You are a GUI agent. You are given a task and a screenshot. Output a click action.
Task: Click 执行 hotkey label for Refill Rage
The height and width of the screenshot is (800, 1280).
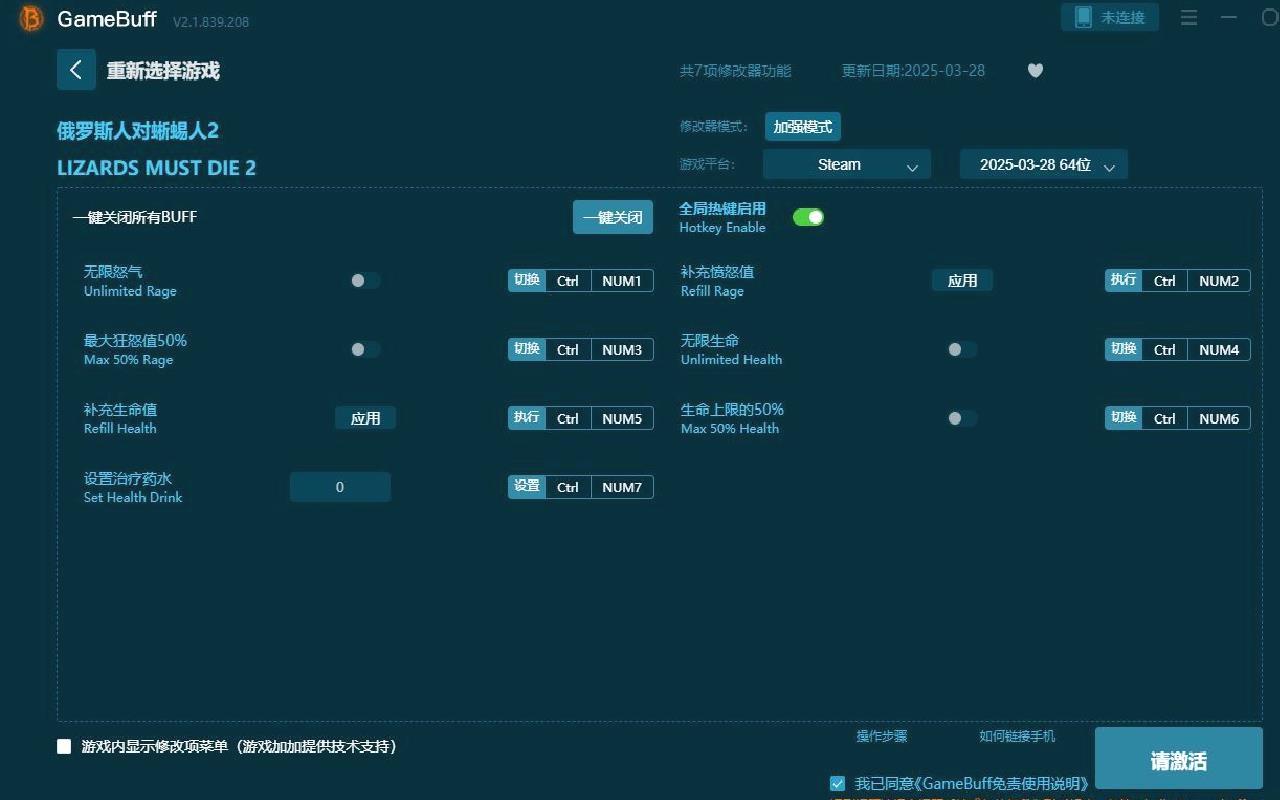click(1124, 281)
